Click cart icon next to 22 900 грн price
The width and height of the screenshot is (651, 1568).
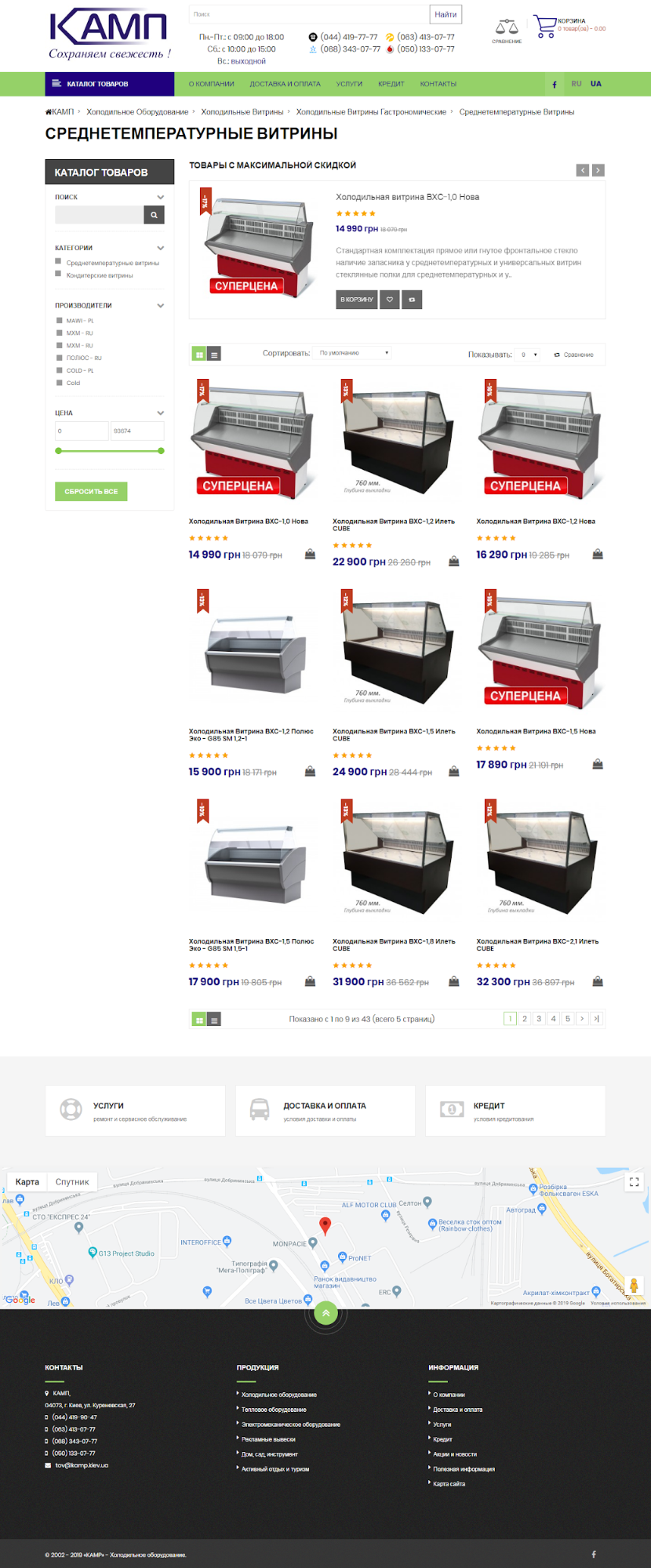pyautogui.click(x=454, y=562)
